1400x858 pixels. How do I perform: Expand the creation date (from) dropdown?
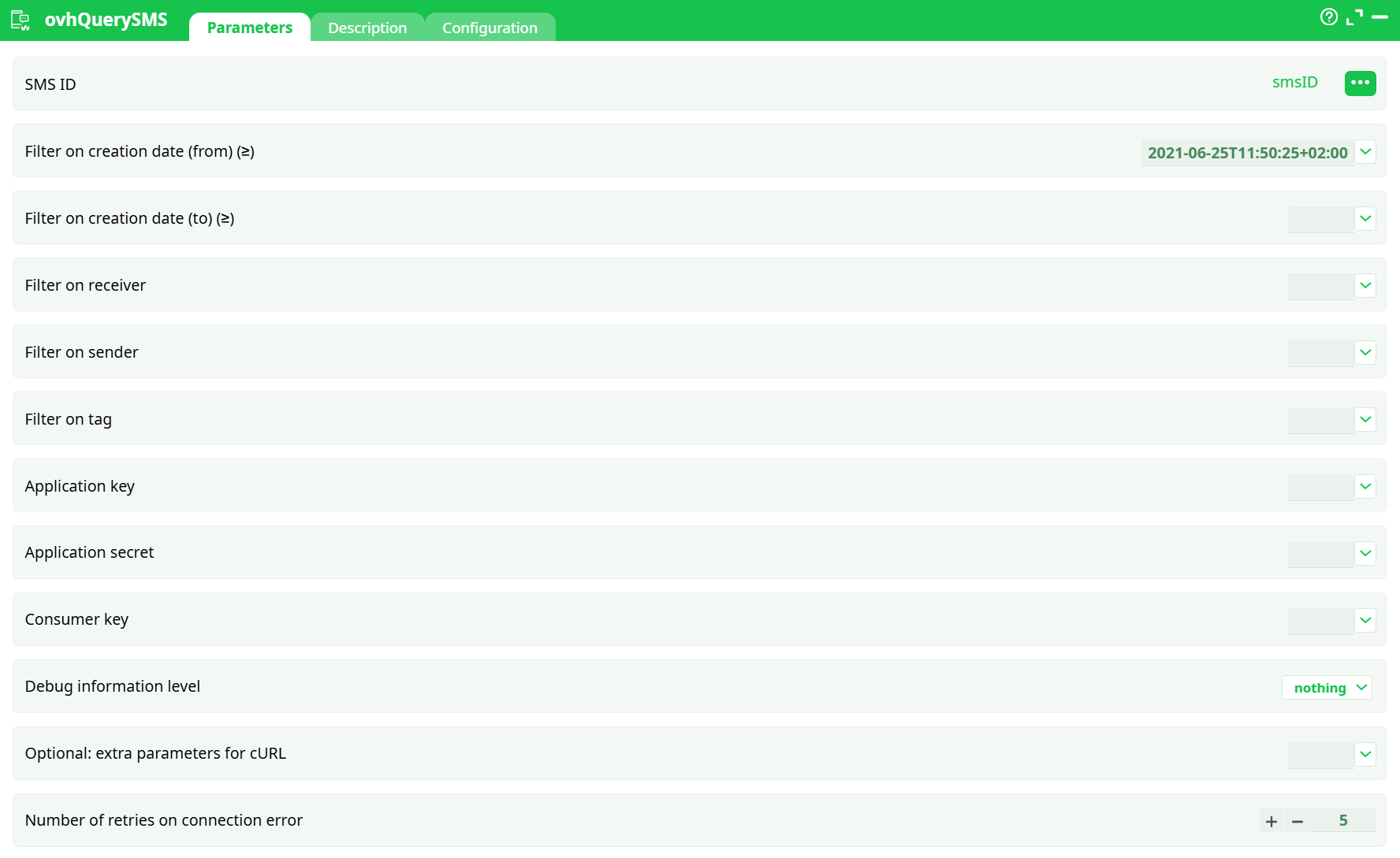[x=1366, y=151]
